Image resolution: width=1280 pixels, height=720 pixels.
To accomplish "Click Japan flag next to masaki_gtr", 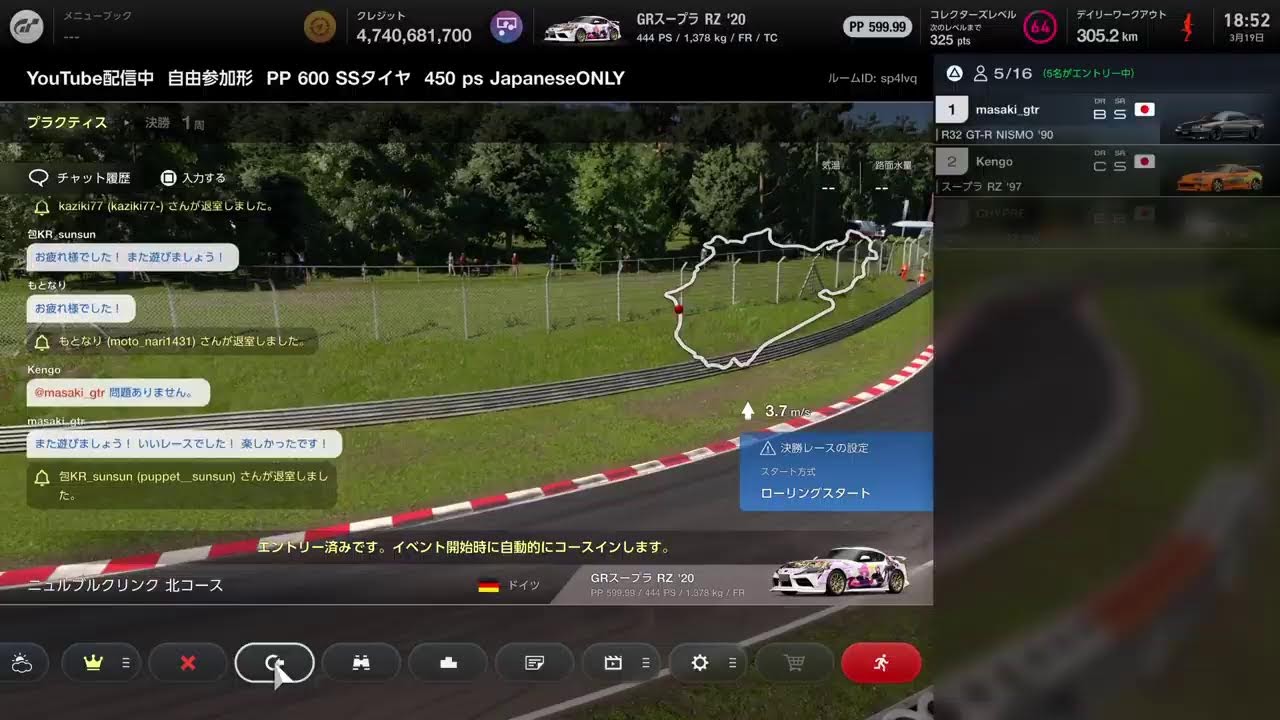I will [x=1145, y=109].
